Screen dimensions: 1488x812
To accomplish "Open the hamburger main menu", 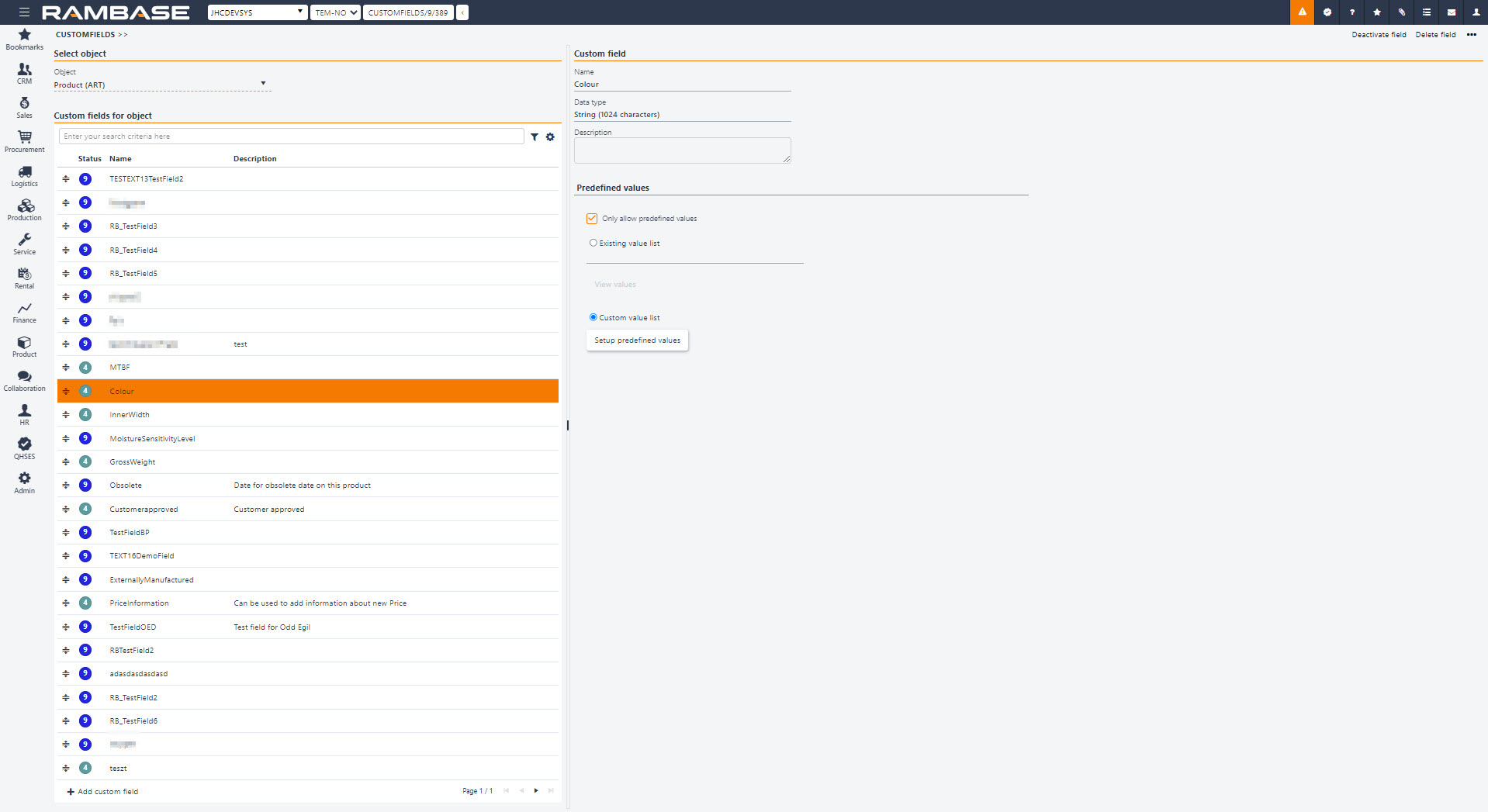I will [x=24, y=12].
